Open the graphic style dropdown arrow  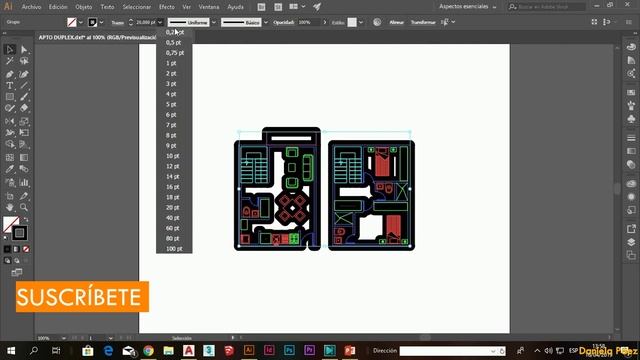[x=361, y=22]
